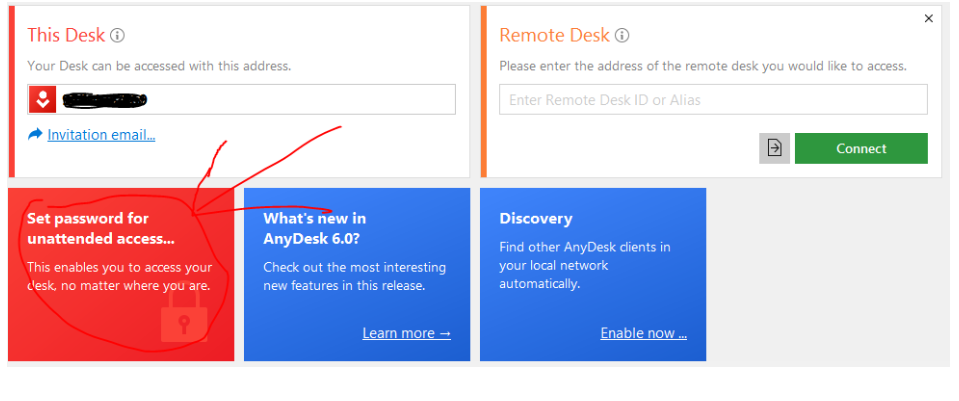Click the invitation email arrow icon
Image resolution: width=959 pixels, height=401 pixels.
tap(35, 134)
